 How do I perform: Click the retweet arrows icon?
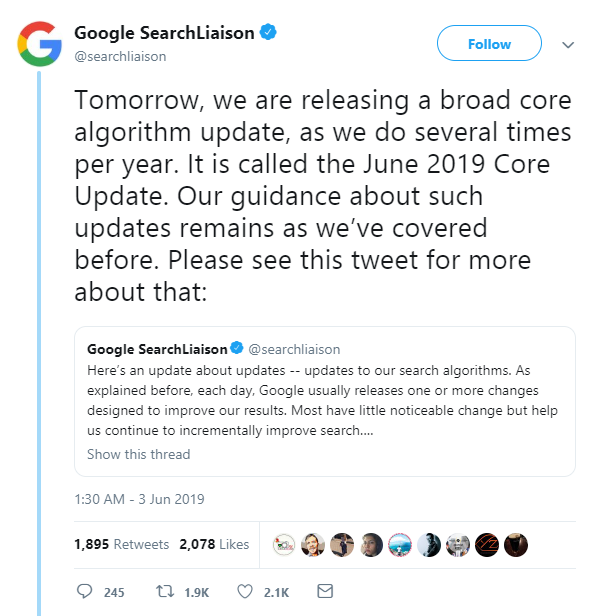165,591
